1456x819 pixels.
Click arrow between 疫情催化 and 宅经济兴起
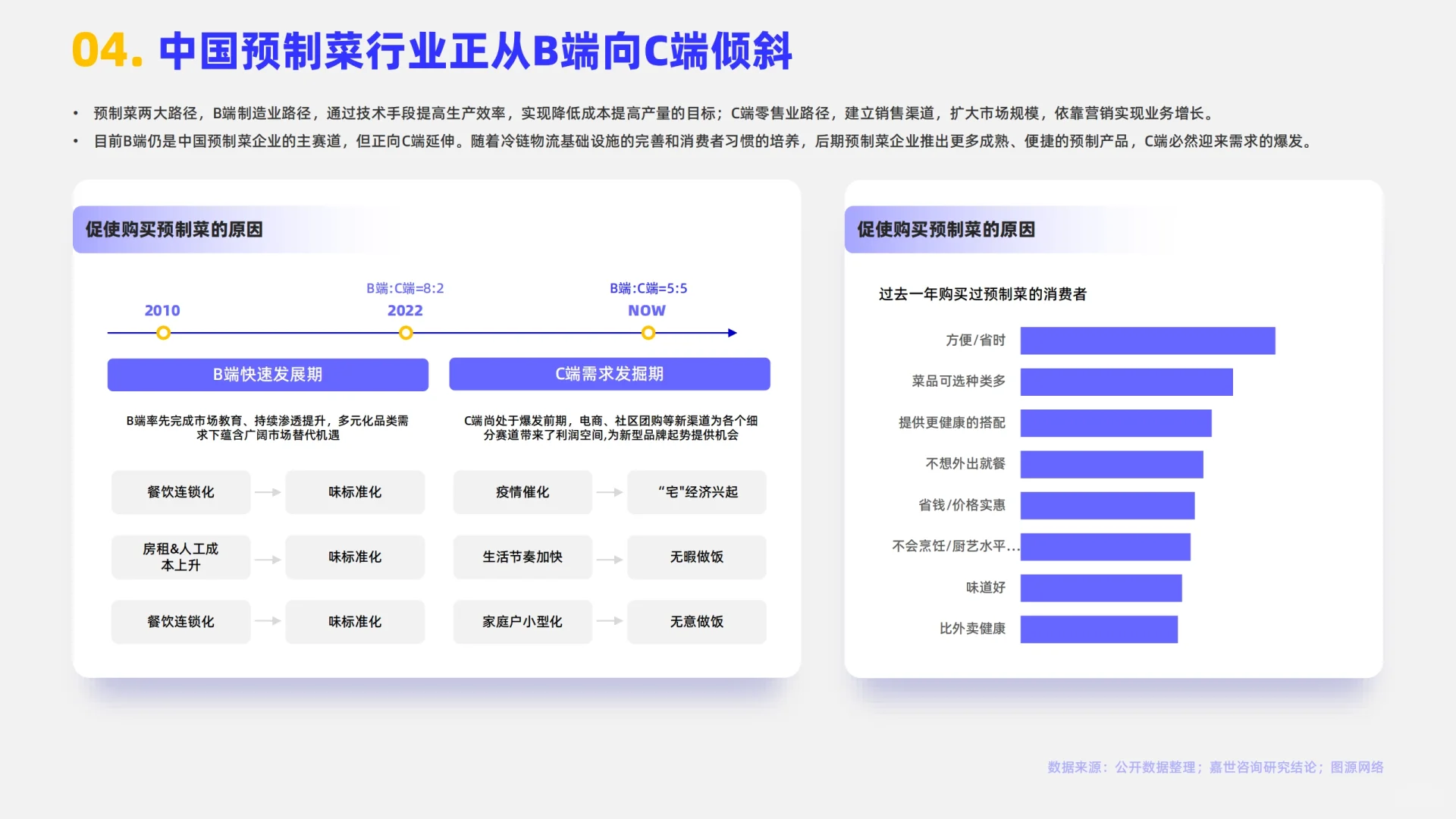click(609, 492)
